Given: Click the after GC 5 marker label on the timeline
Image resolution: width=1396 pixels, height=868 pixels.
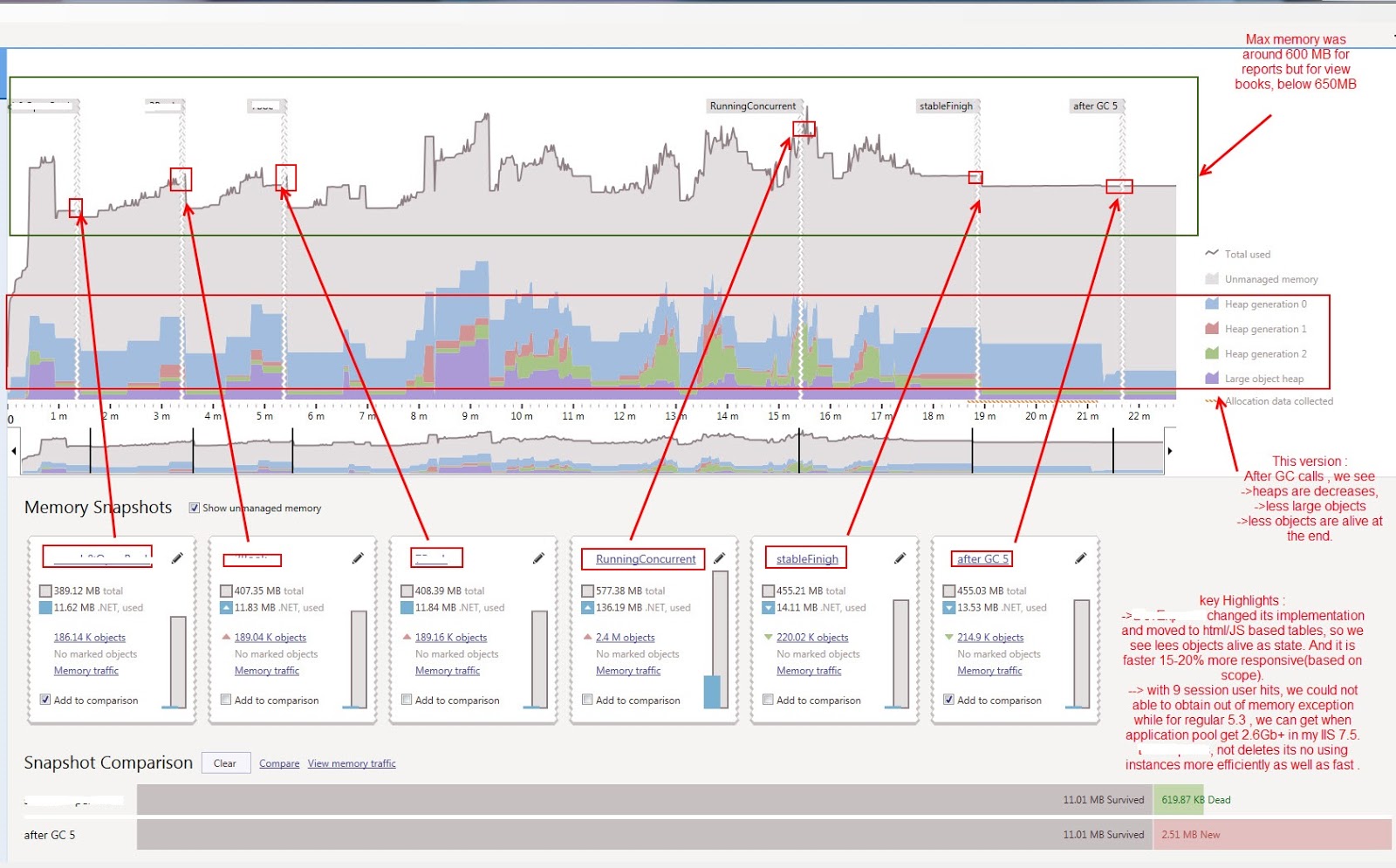Looking at the screenshot, I should (1095, 106).
